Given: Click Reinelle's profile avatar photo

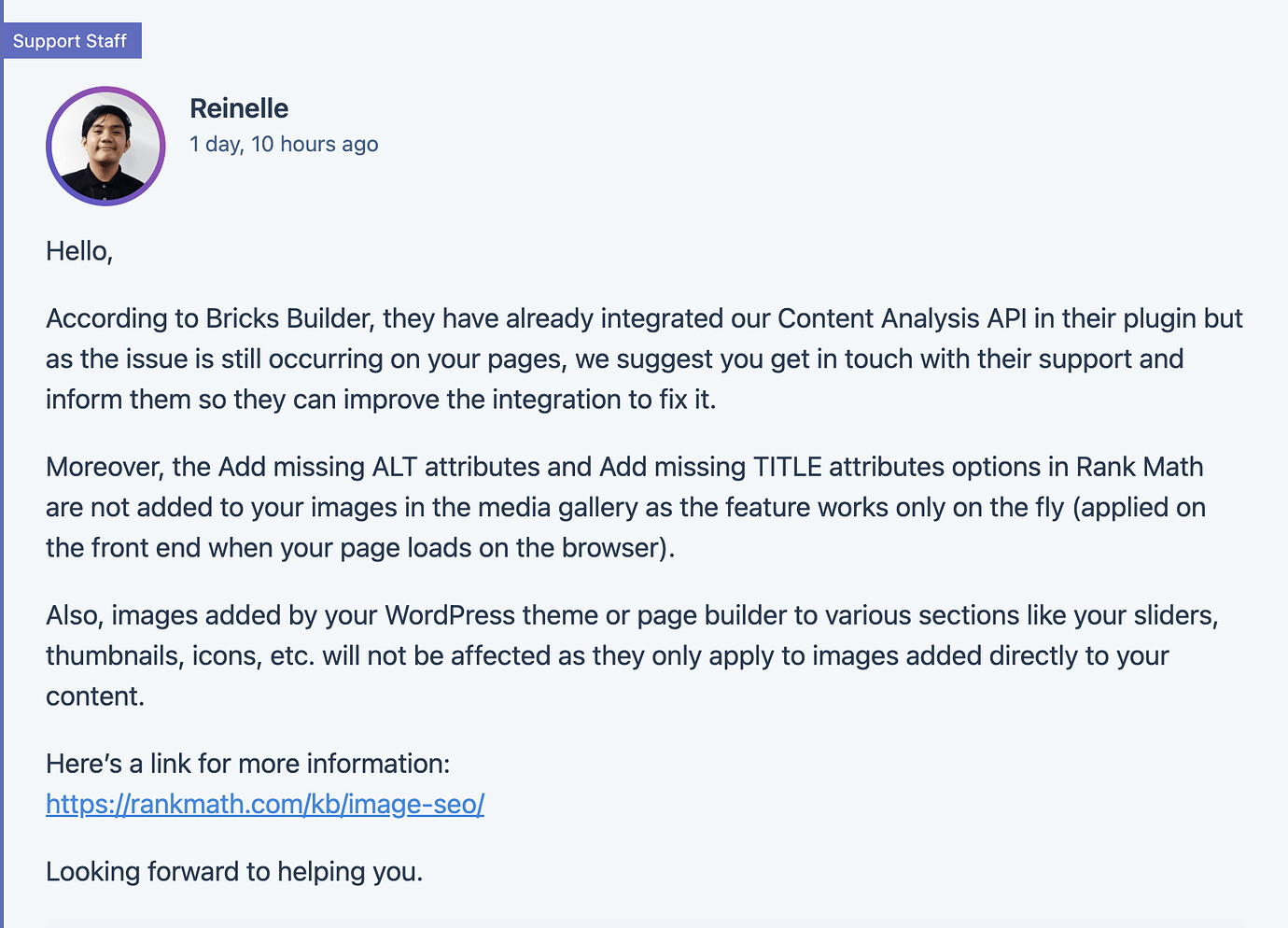Looking at the screenshot, I should (x=105, y=147).
